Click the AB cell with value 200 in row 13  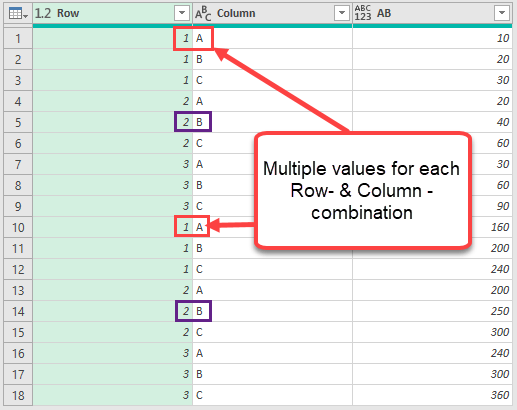click(x=432, y=290)
